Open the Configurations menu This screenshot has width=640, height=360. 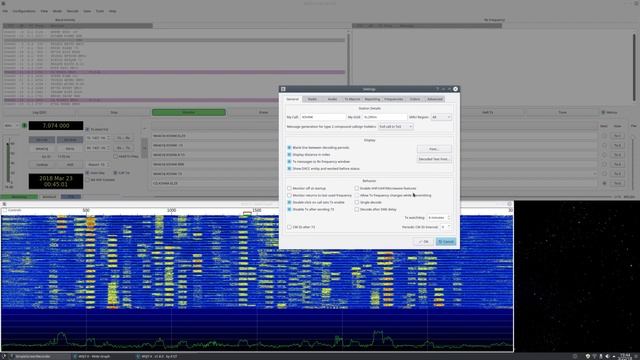(x=24, y=11)
